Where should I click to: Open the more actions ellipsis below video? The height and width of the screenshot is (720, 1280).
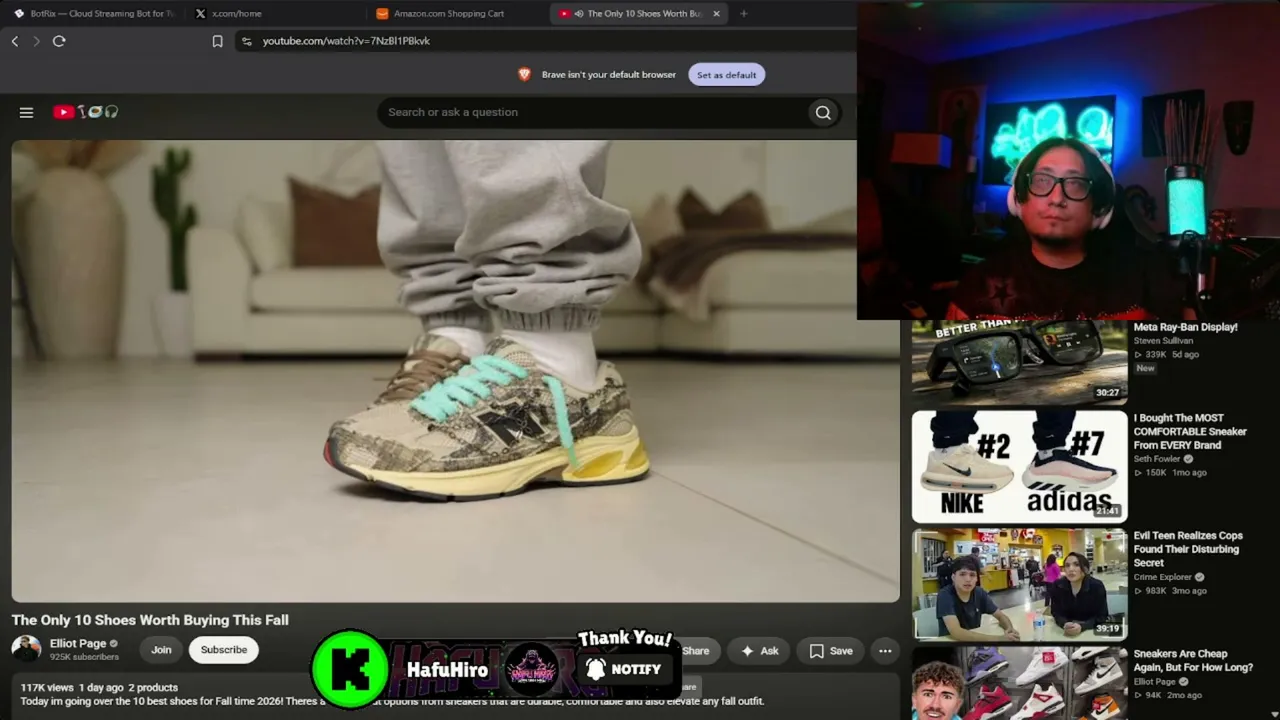click(885, 651)
